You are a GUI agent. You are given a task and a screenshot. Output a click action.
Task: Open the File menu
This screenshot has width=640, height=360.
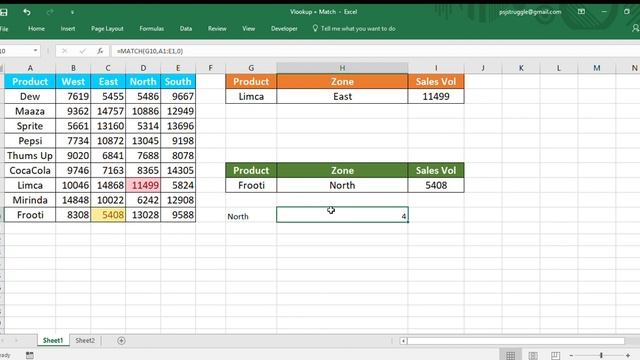4,29
